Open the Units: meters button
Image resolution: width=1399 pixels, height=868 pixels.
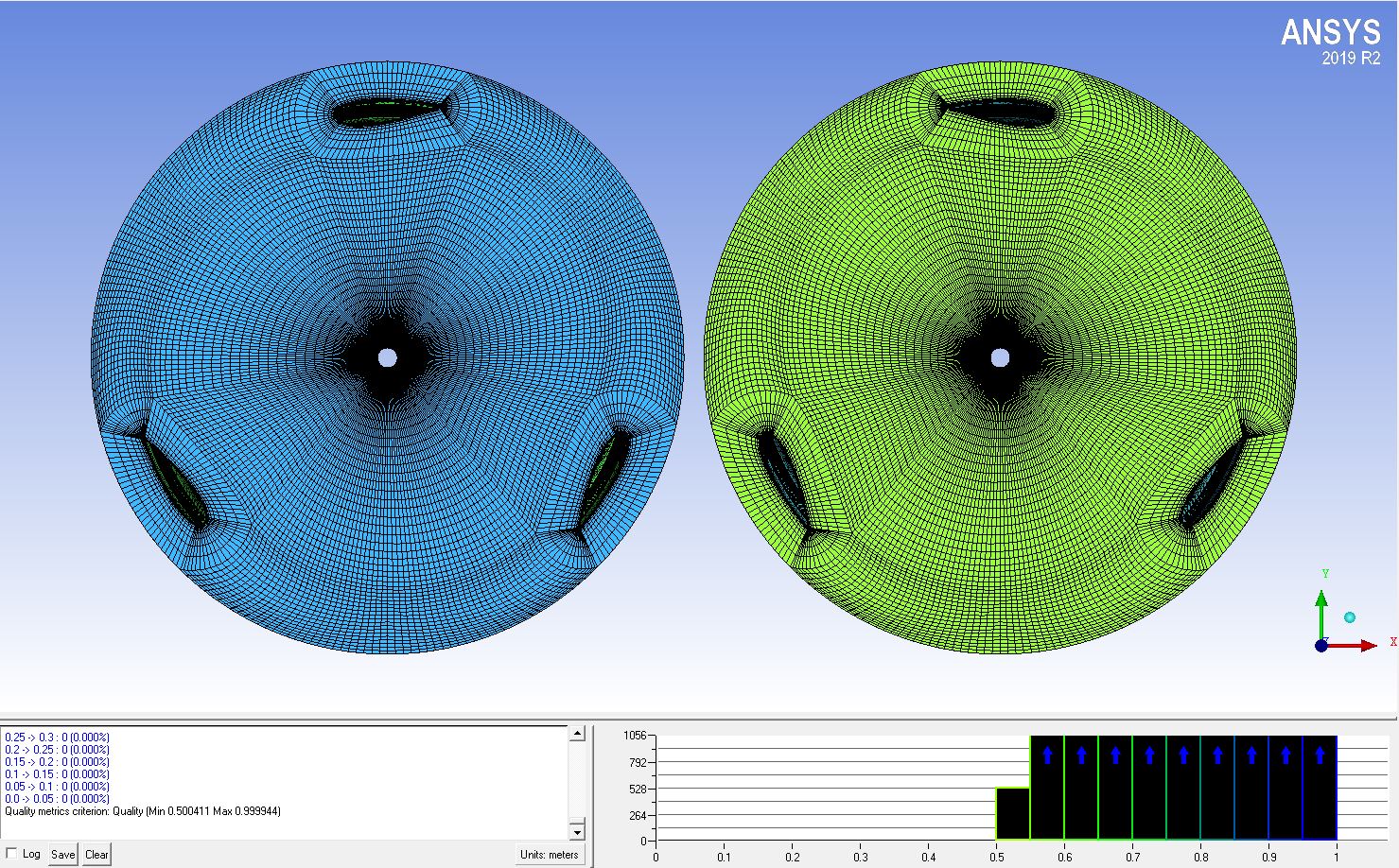click(x=549, y=854)
